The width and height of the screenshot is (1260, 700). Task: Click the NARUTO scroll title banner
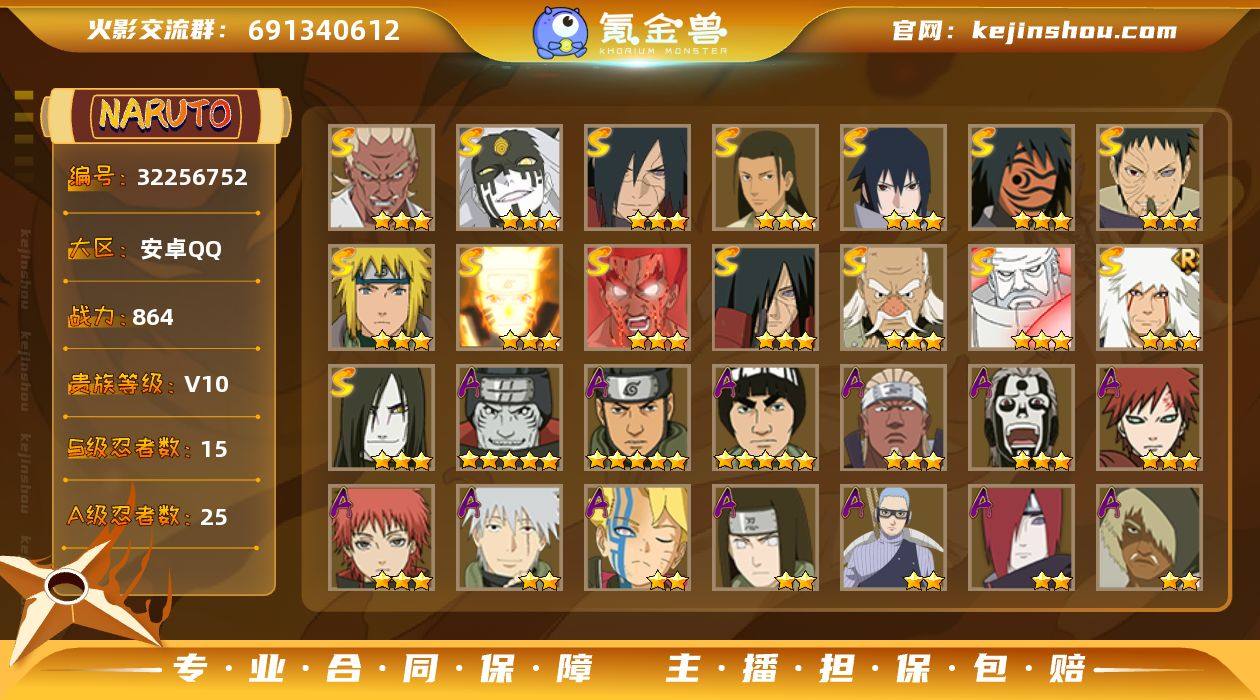point(165,114)
